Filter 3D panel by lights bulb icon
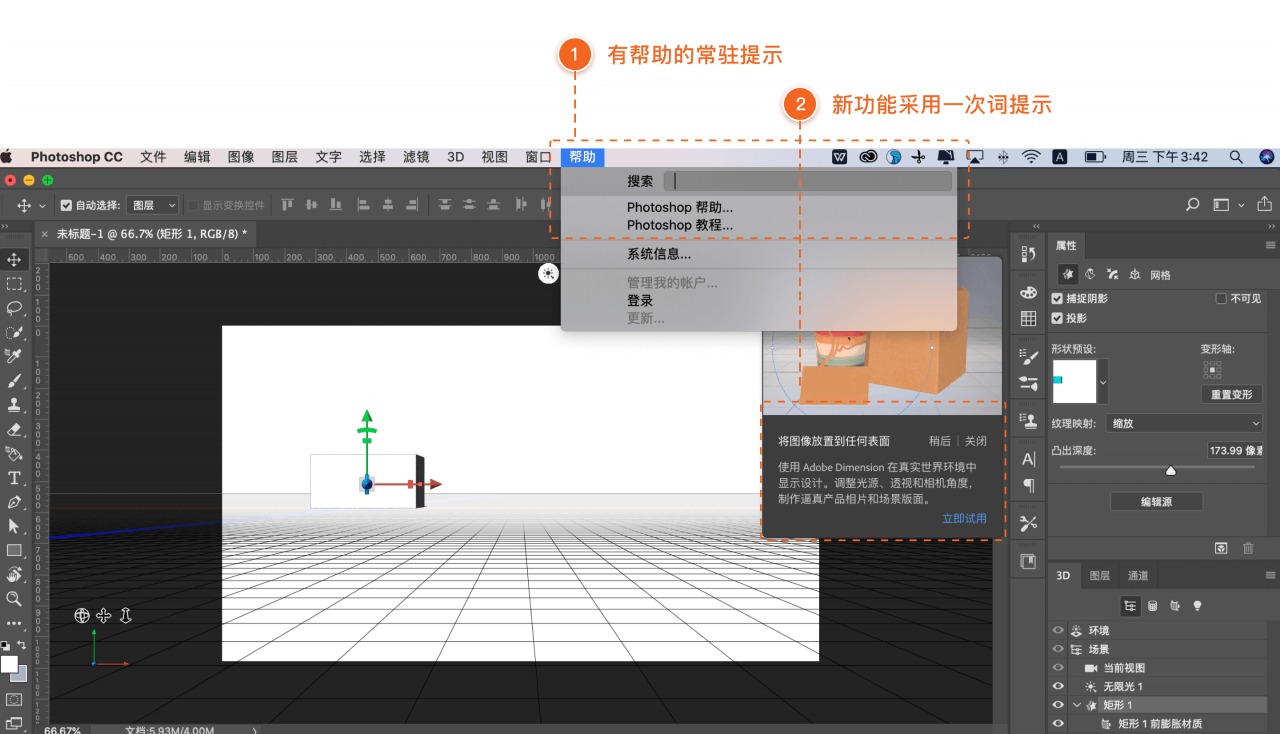This screenshot has height=734, width=1280. click(x=1197, y=606)
